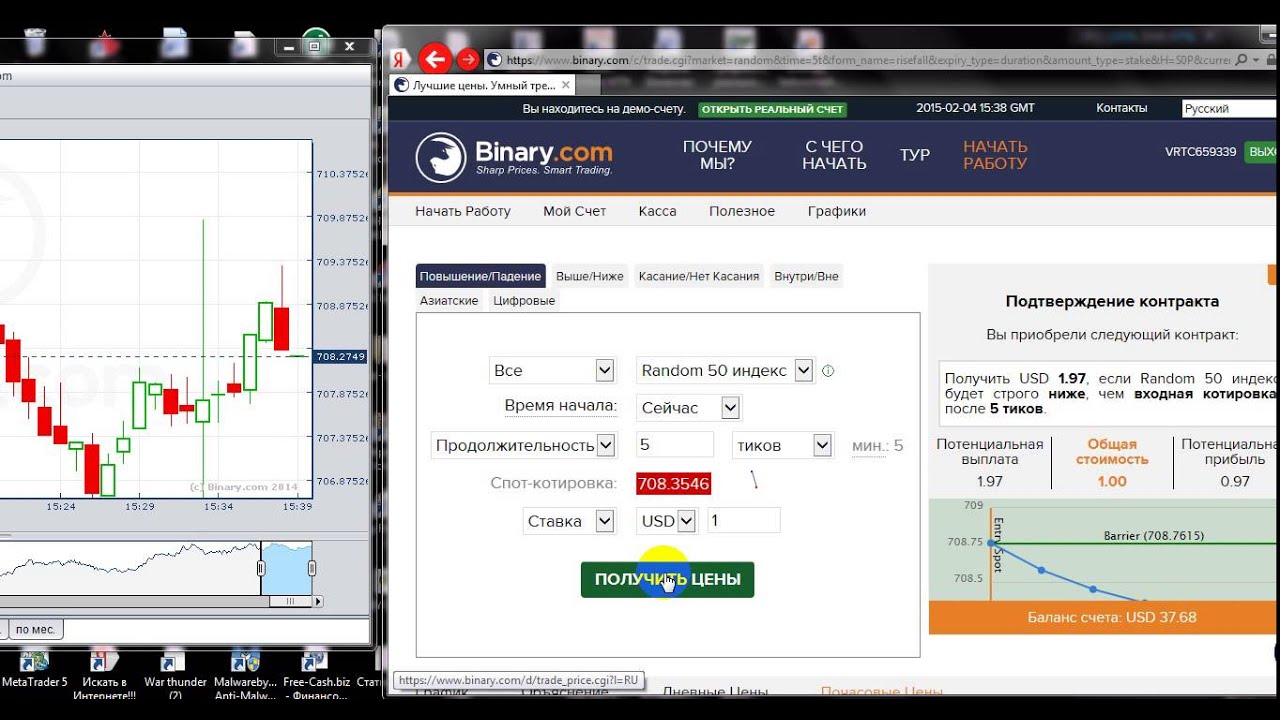Open the Продолжительность dropdown
The height and width of the screenshot is (720, 1280).
click(x=524, y=445)
